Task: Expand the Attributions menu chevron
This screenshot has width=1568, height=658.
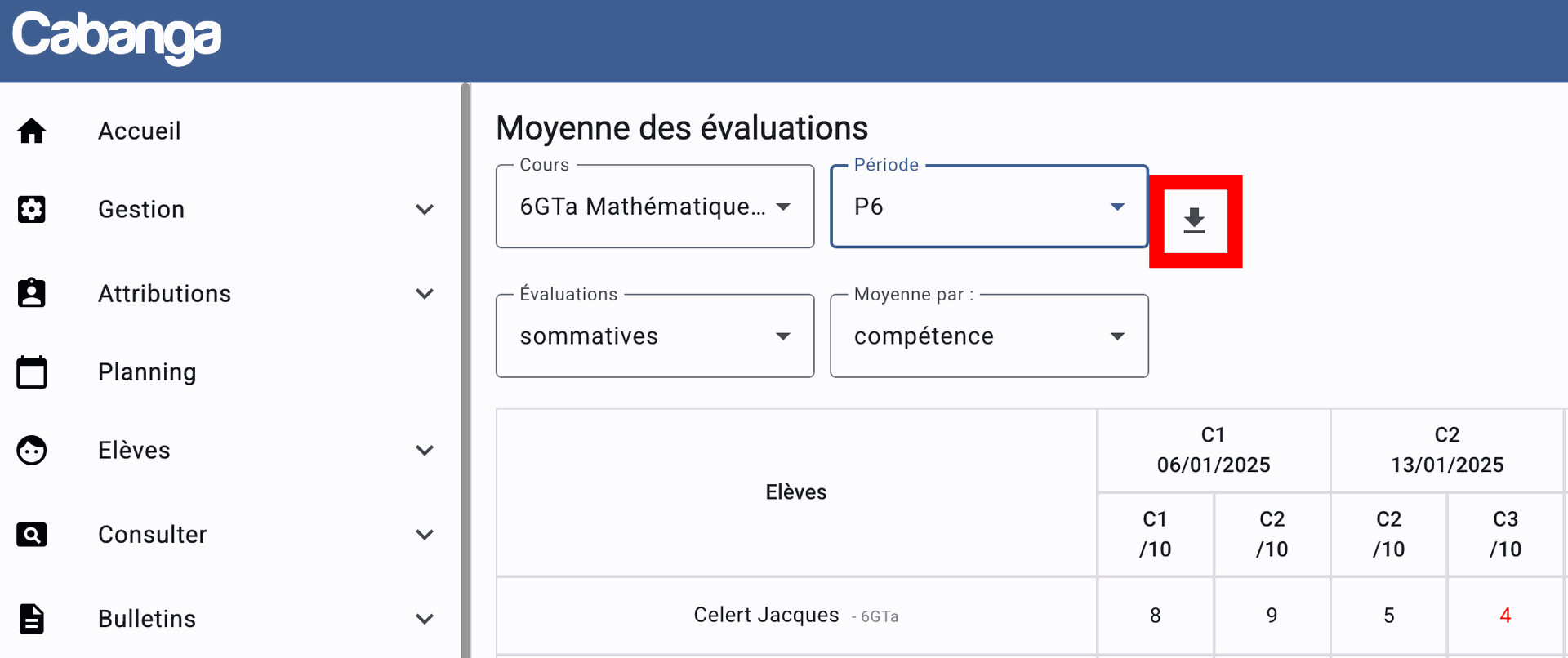Action: [425, 294]
